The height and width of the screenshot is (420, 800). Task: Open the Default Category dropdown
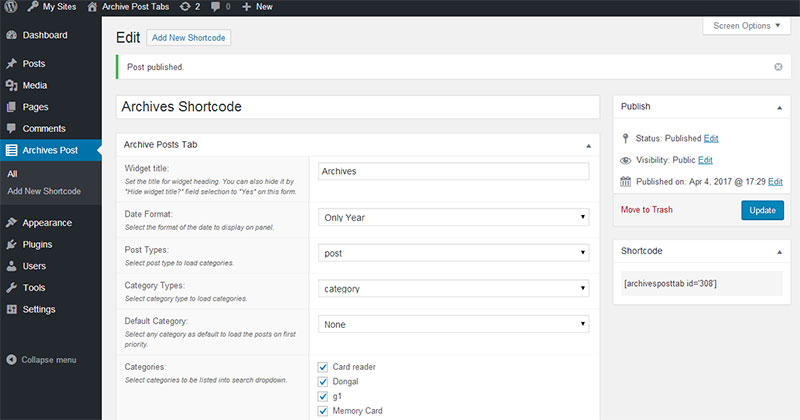454,325
